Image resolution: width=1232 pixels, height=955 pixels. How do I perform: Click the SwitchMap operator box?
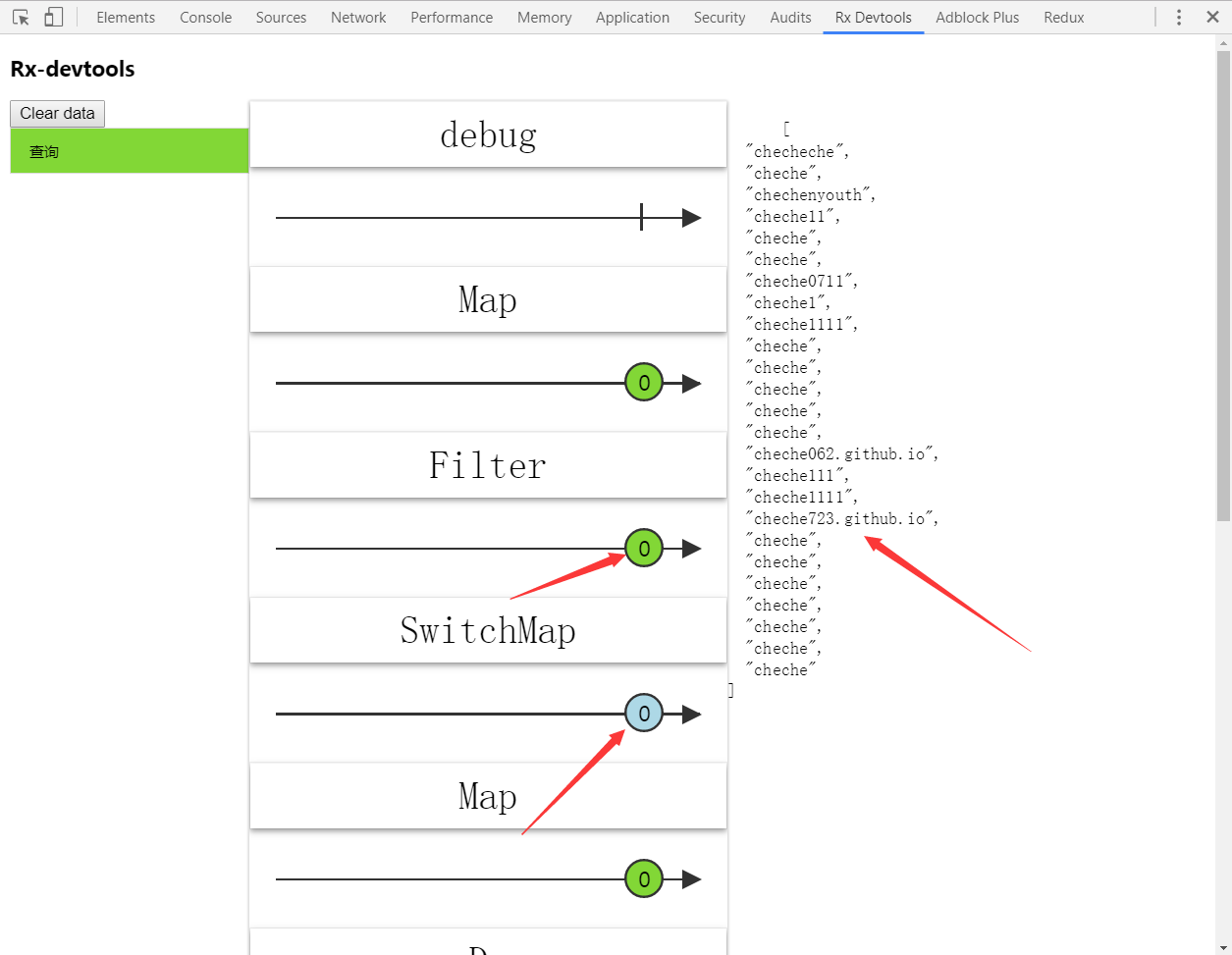pos(488,630)
